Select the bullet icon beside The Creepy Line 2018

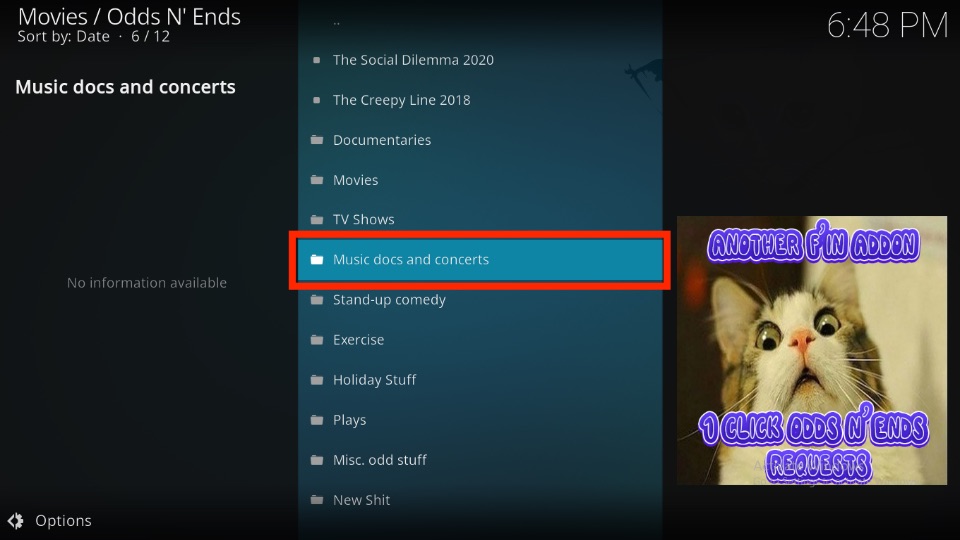click(317, 100)
